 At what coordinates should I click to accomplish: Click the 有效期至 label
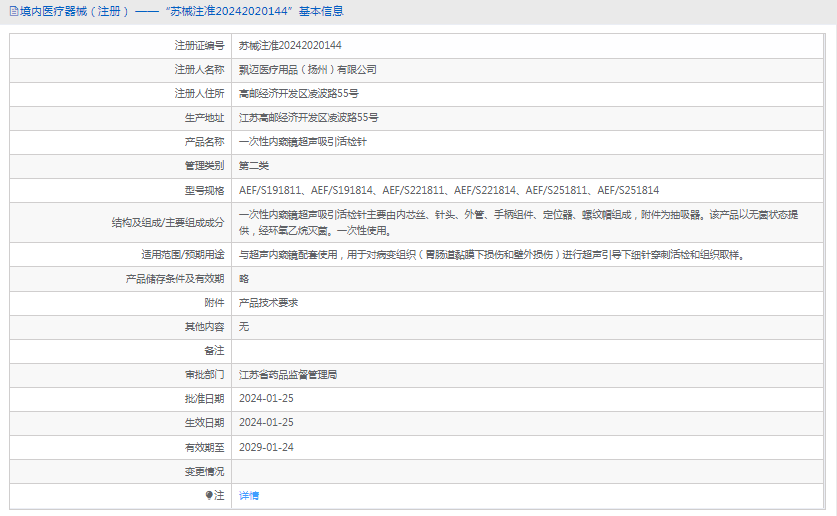204,448
